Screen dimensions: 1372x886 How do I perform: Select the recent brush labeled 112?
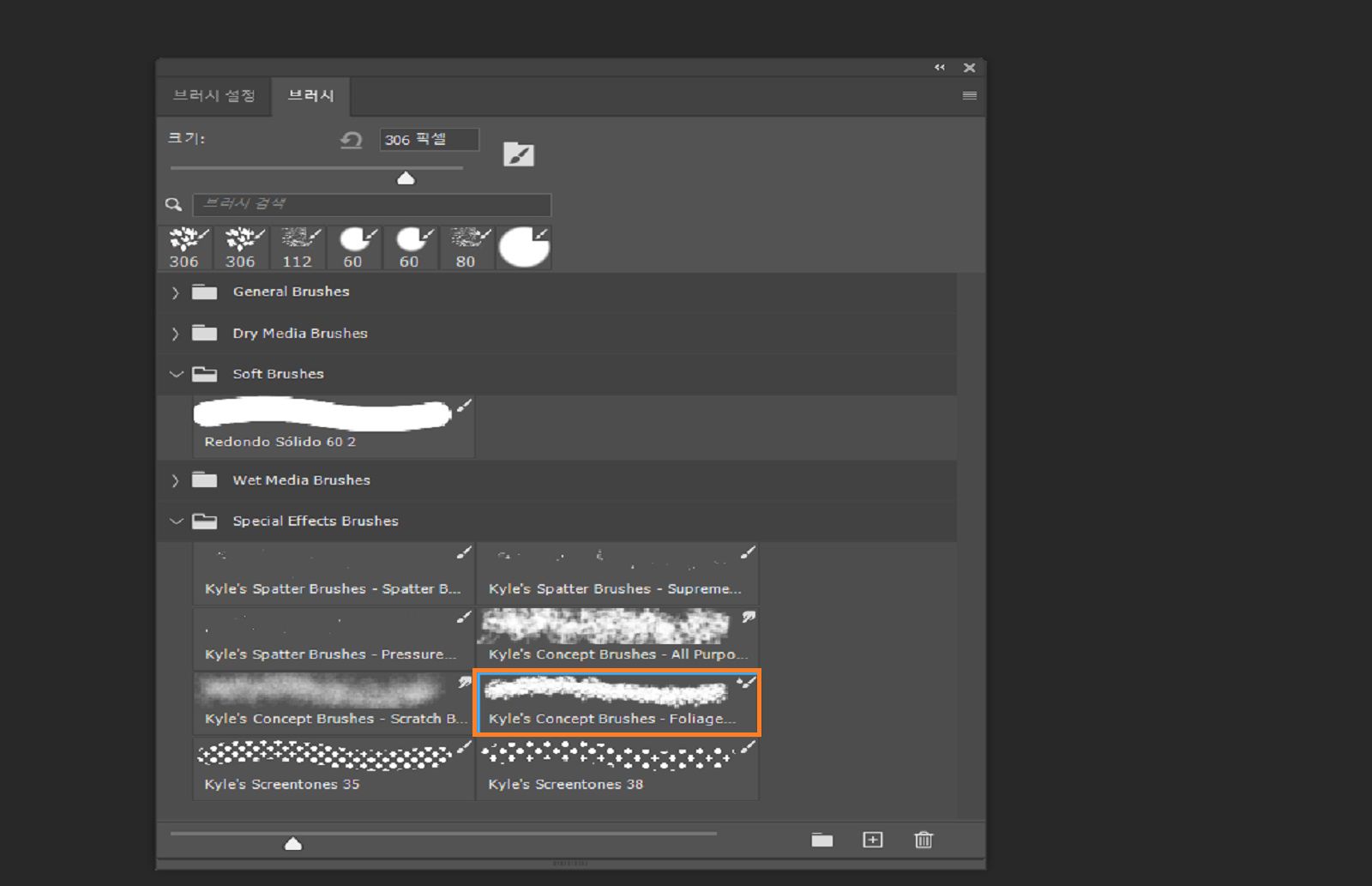pyautogui.click(x=298, y=248)
